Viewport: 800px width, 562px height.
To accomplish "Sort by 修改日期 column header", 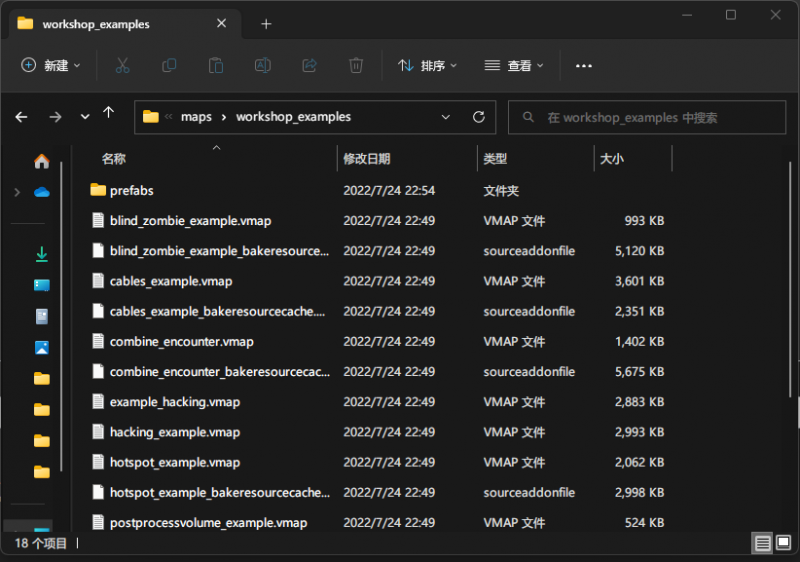I will coord(366,159).
